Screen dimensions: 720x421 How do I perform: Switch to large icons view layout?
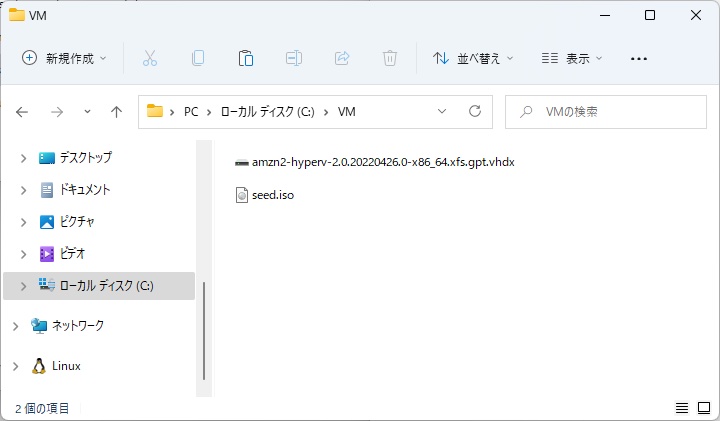[703, 408]
